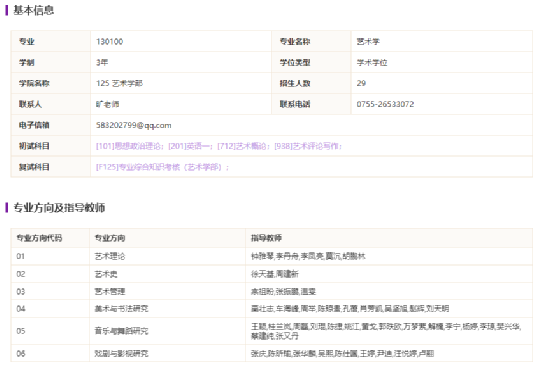
Task: Click the 基本信息 section heading
Action: tap(33, 10)
